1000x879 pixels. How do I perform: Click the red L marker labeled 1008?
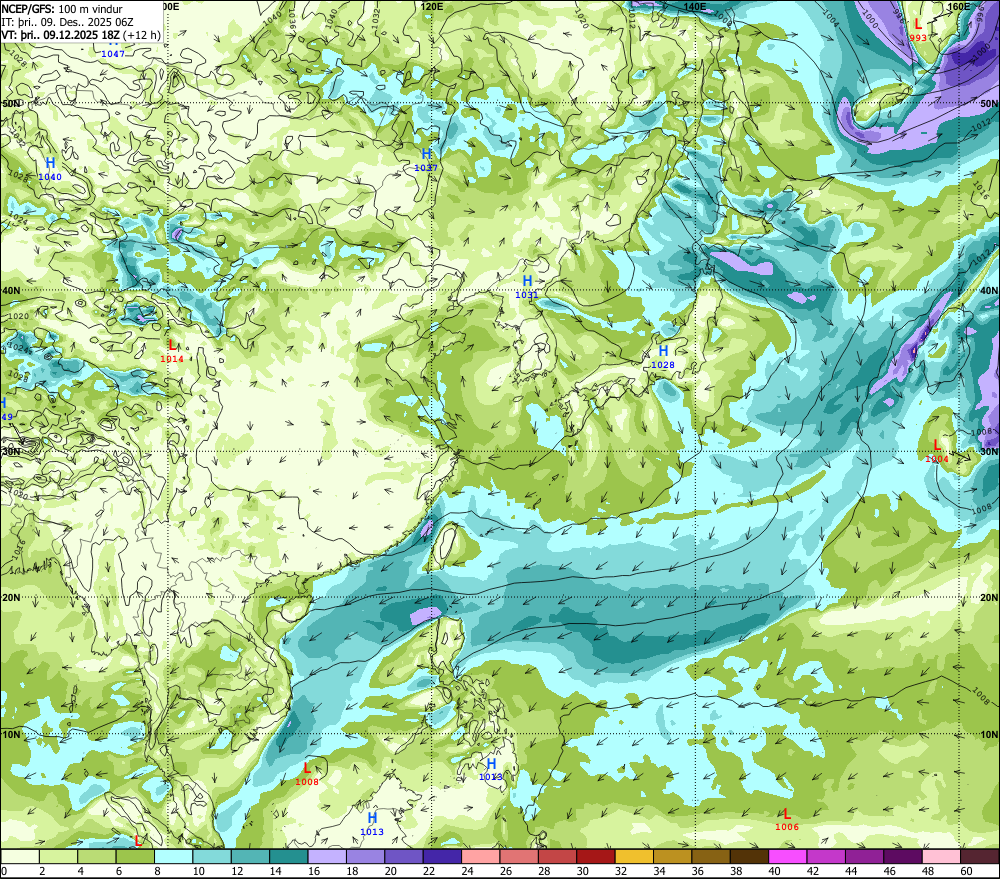click(307, 768)
